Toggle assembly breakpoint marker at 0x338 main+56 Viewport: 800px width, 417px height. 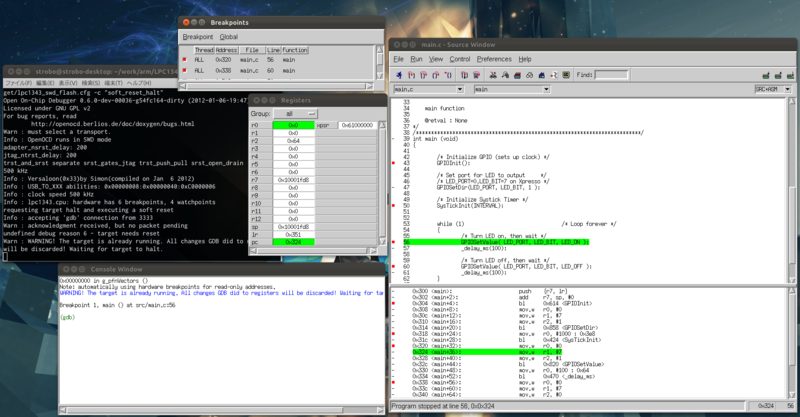[393, 382]
